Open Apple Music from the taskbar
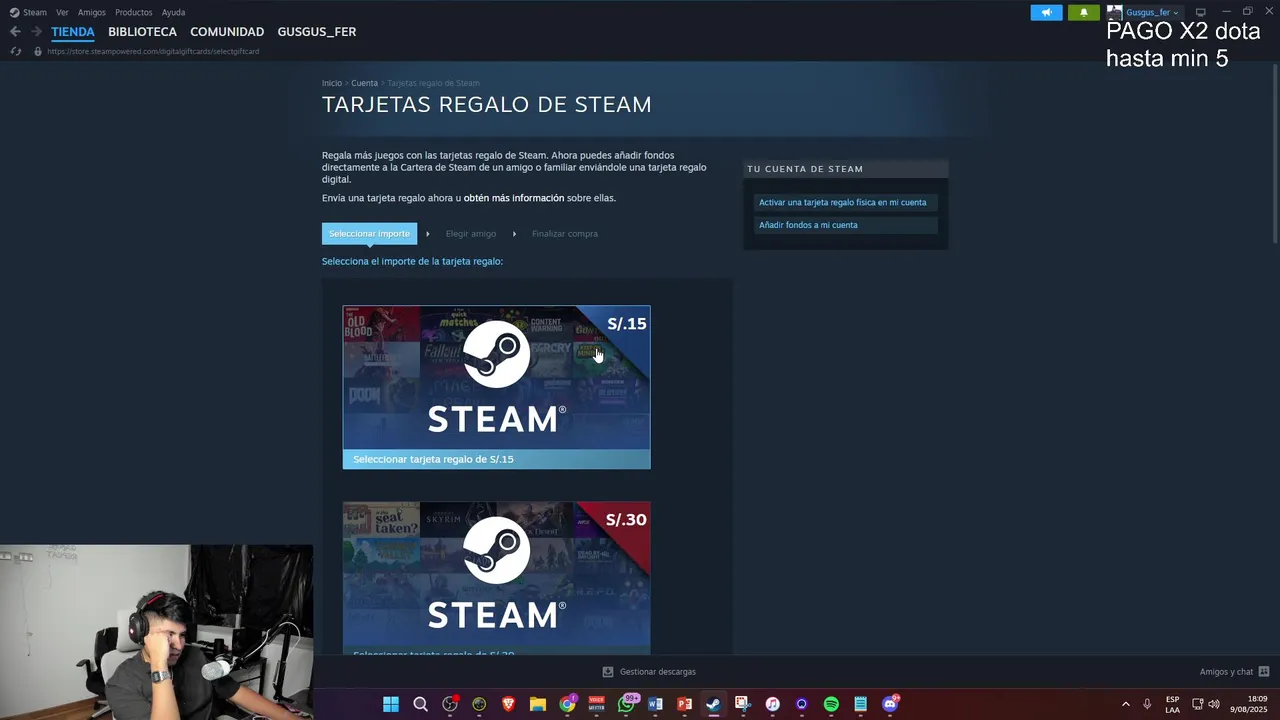1280x720 pixels. 772,704
